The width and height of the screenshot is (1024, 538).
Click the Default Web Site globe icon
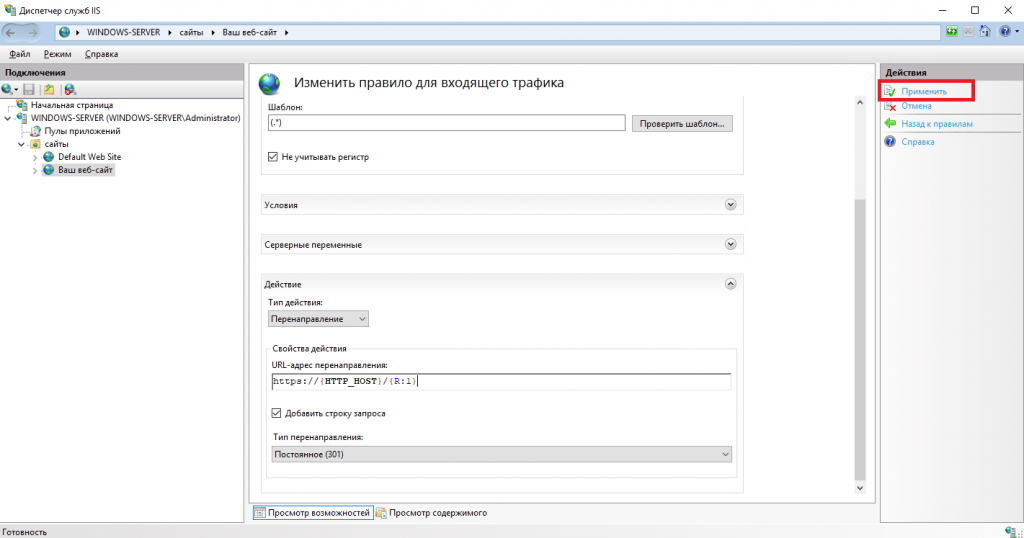tap(49, 157)
